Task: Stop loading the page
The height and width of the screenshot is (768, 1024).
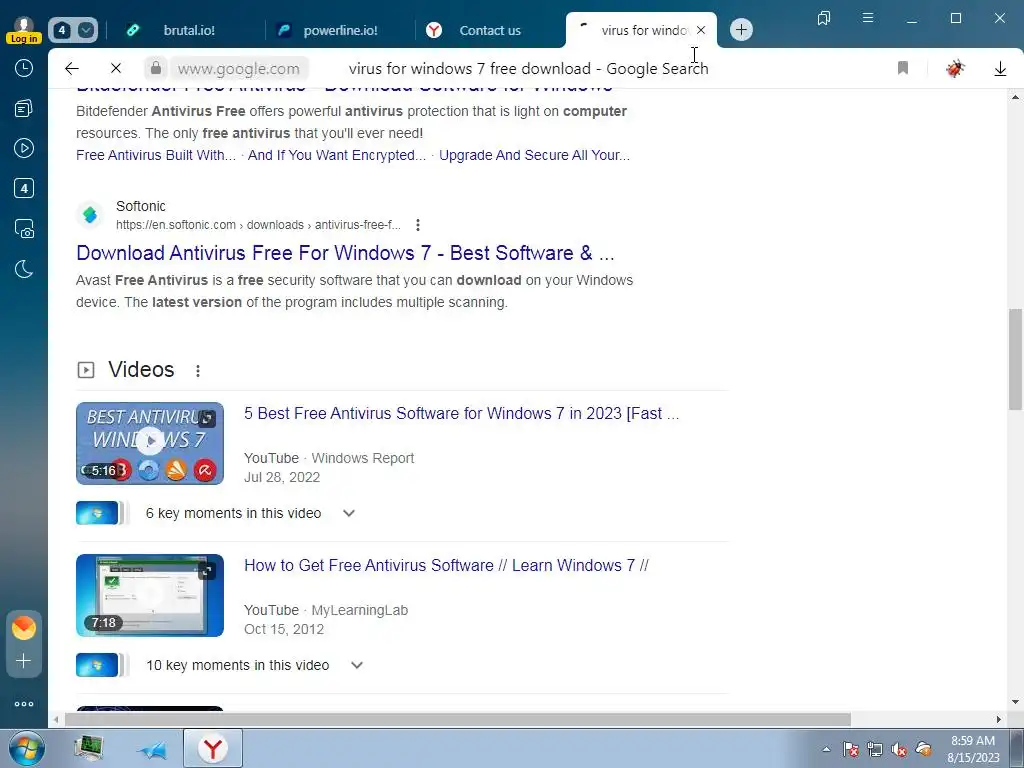Action: point(116,68)
